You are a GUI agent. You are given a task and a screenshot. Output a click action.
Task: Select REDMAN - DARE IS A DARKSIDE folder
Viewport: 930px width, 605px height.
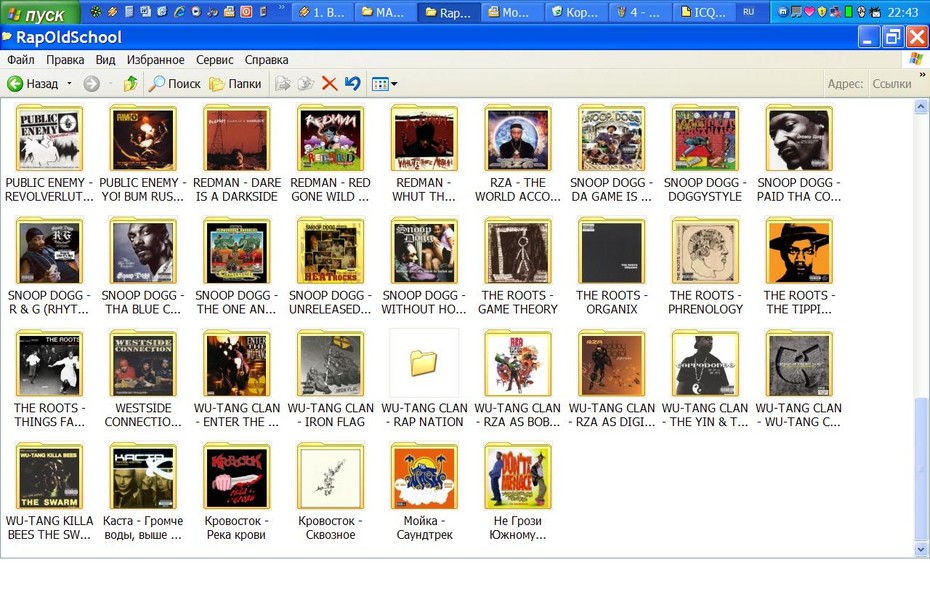(x=237, y=154)
